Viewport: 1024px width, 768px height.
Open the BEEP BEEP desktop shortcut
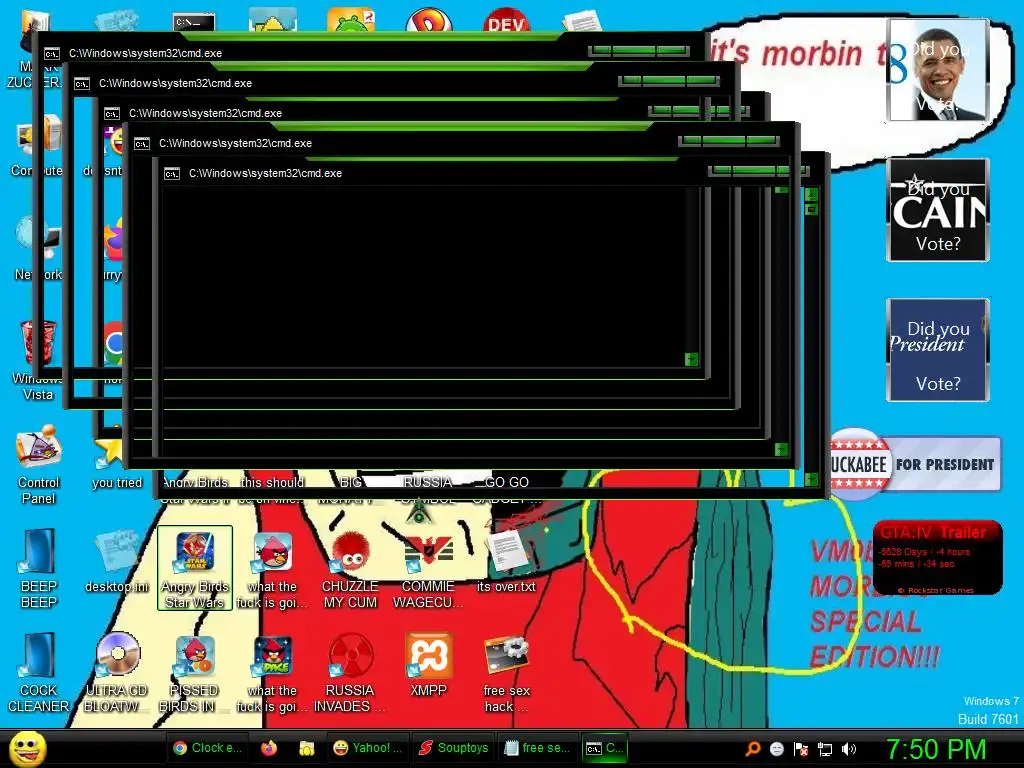click(38, 568)
